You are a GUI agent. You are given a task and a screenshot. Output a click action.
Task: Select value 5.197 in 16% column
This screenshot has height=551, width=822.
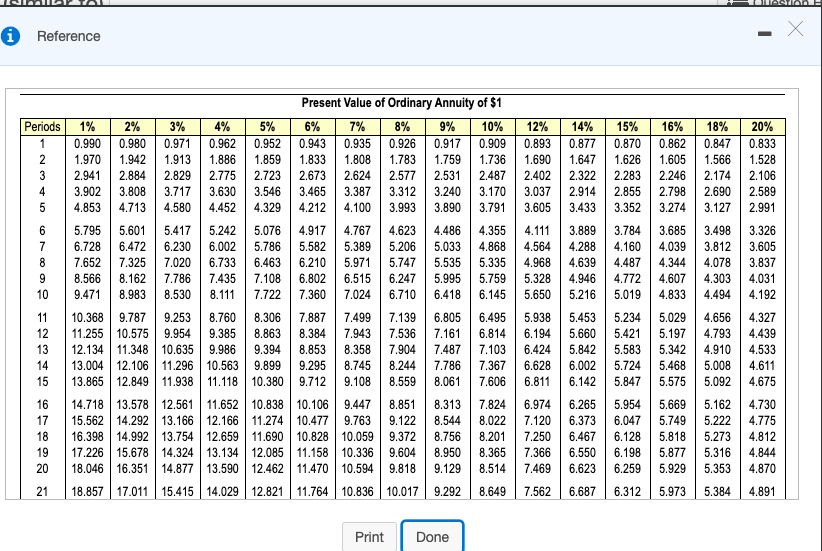tap(673, 333)
